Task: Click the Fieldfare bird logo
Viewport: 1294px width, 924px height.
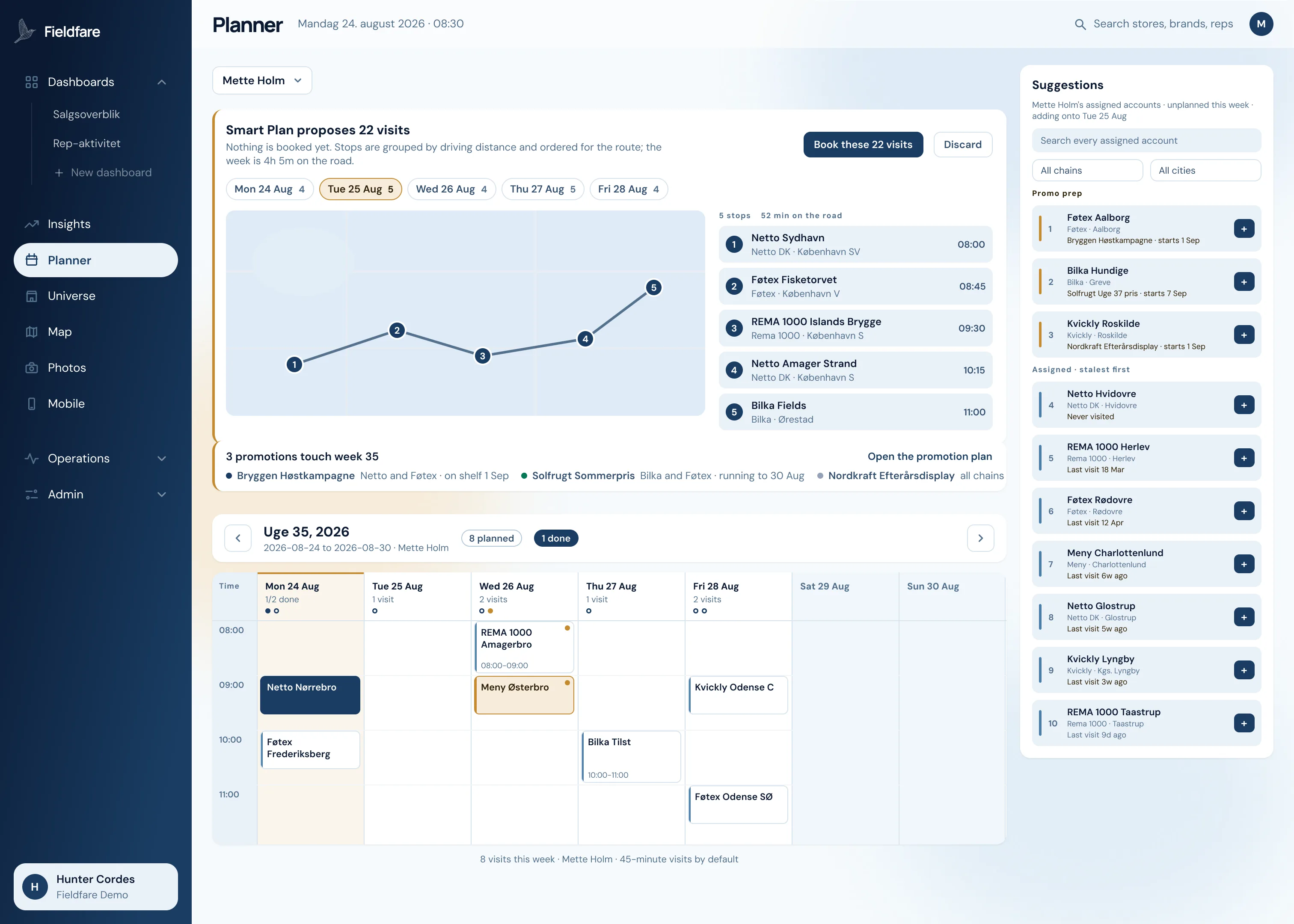Action: (24, 31)
